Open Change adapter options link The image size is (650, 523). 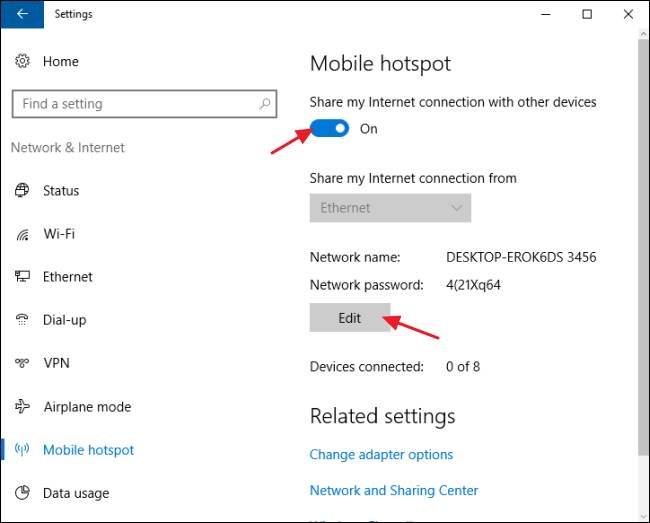coord(381,455)
